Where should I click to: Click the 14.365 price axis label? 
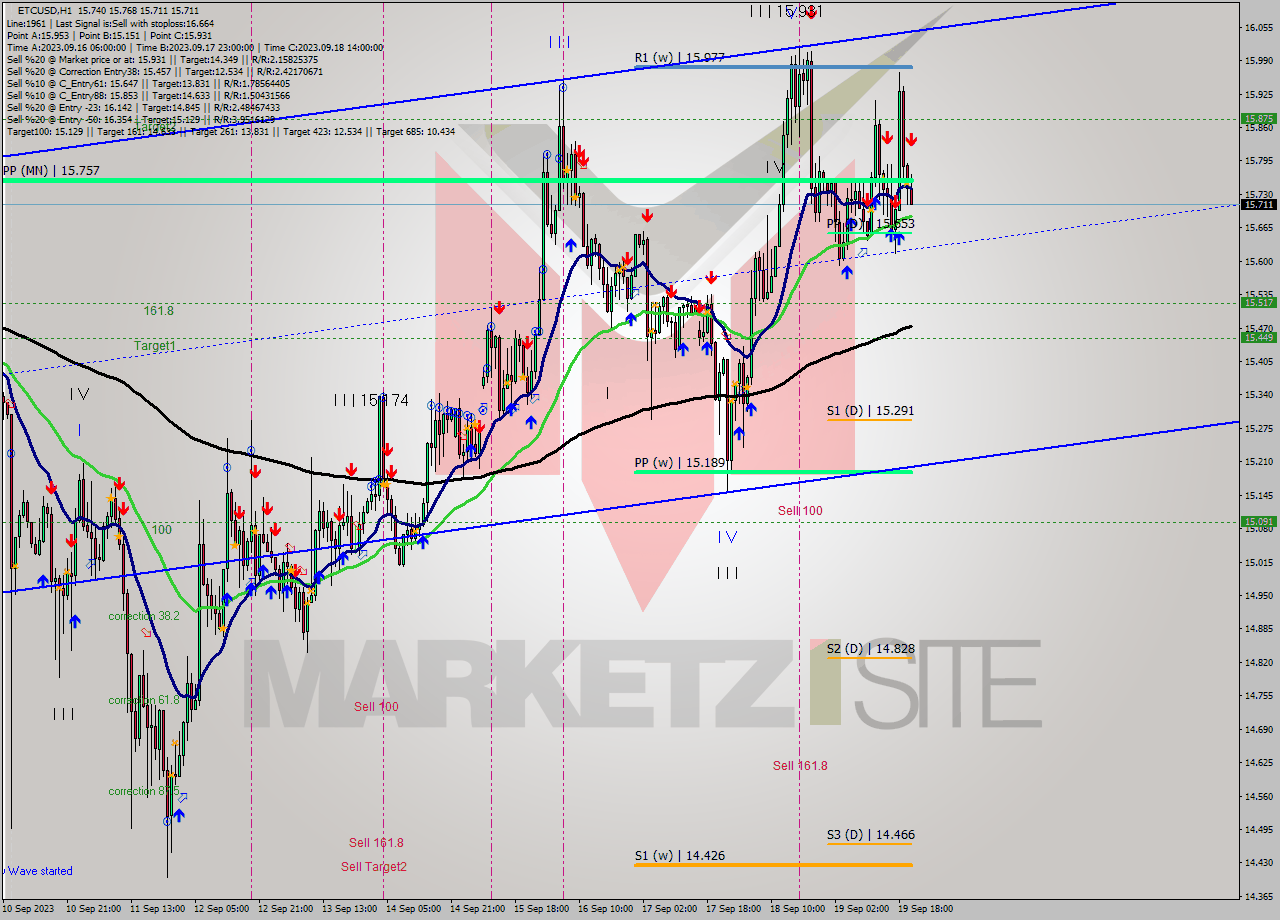[1259, 896]
